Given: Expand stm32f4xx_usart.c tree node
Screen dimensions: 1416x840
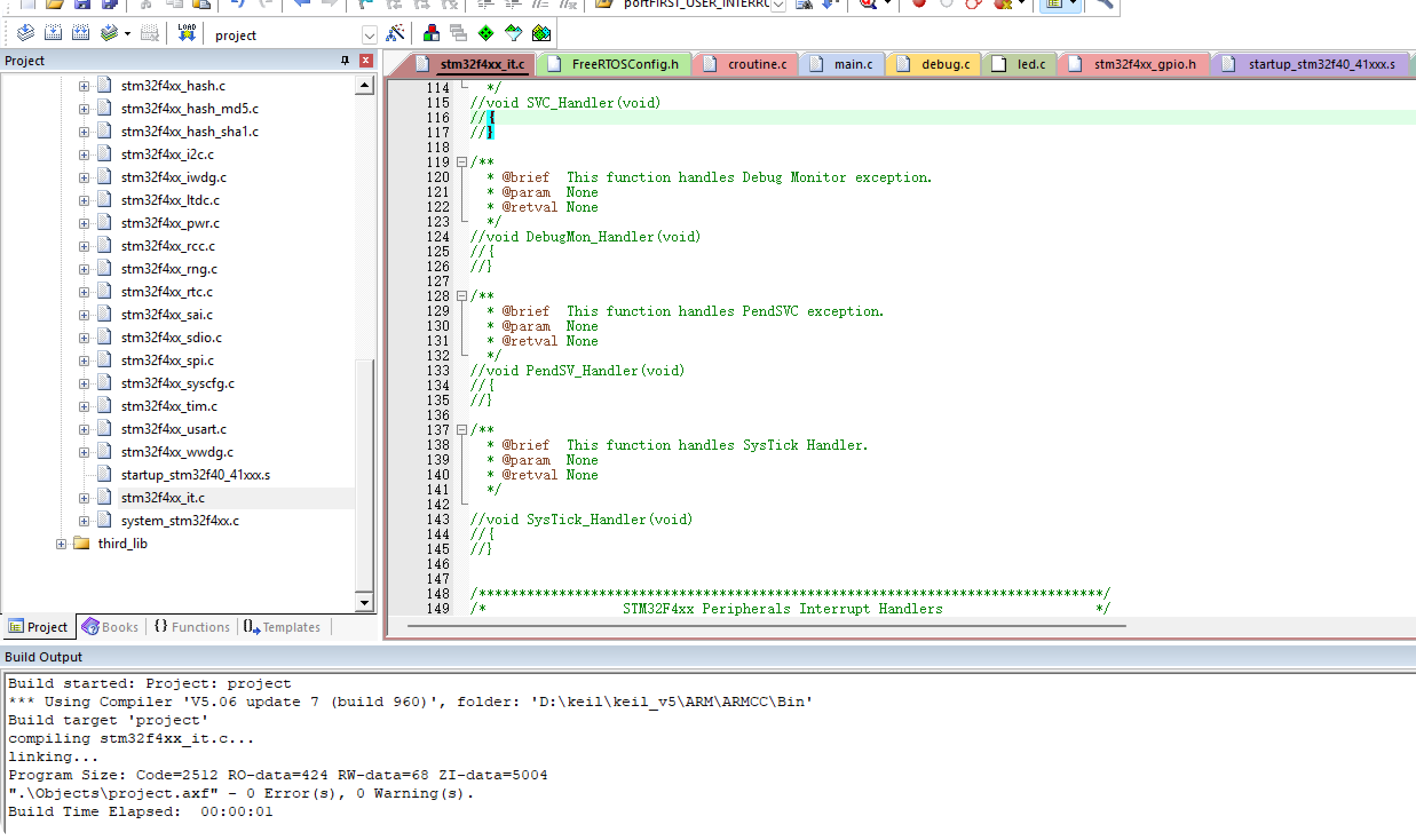Looking at the screenshot, I should click(84, 429).
